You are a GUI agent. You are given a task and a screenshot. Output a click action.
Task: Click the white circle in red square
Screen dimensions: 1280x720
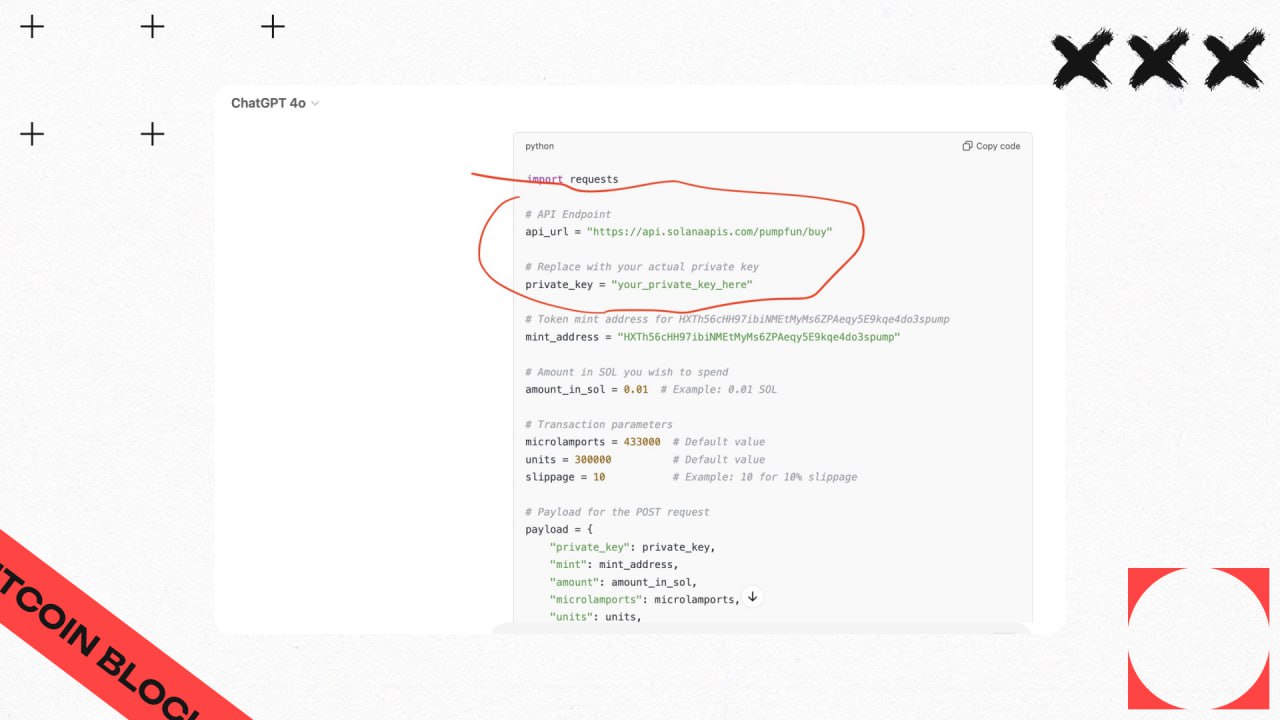coord(1198,638)
